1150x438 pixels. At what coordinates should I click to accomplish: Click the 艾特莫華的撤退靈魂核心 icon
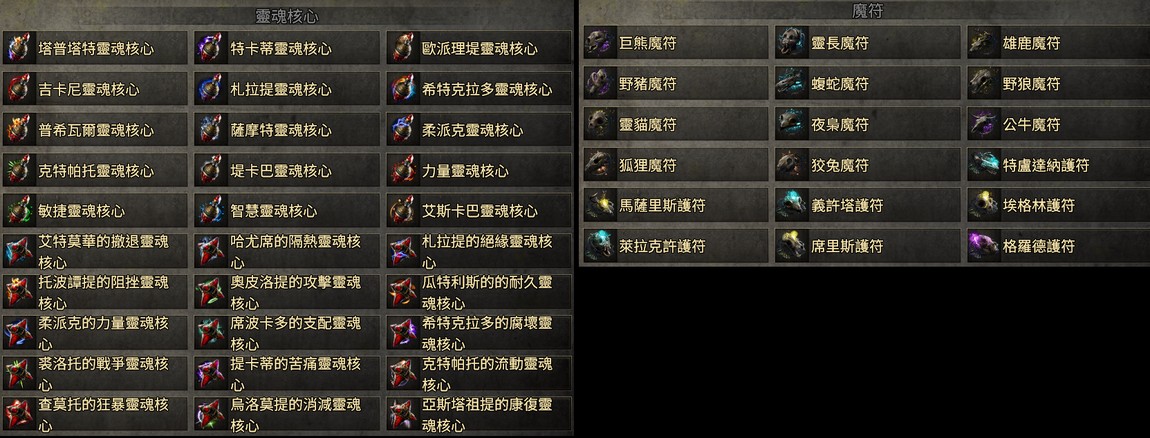coord(18,252)
